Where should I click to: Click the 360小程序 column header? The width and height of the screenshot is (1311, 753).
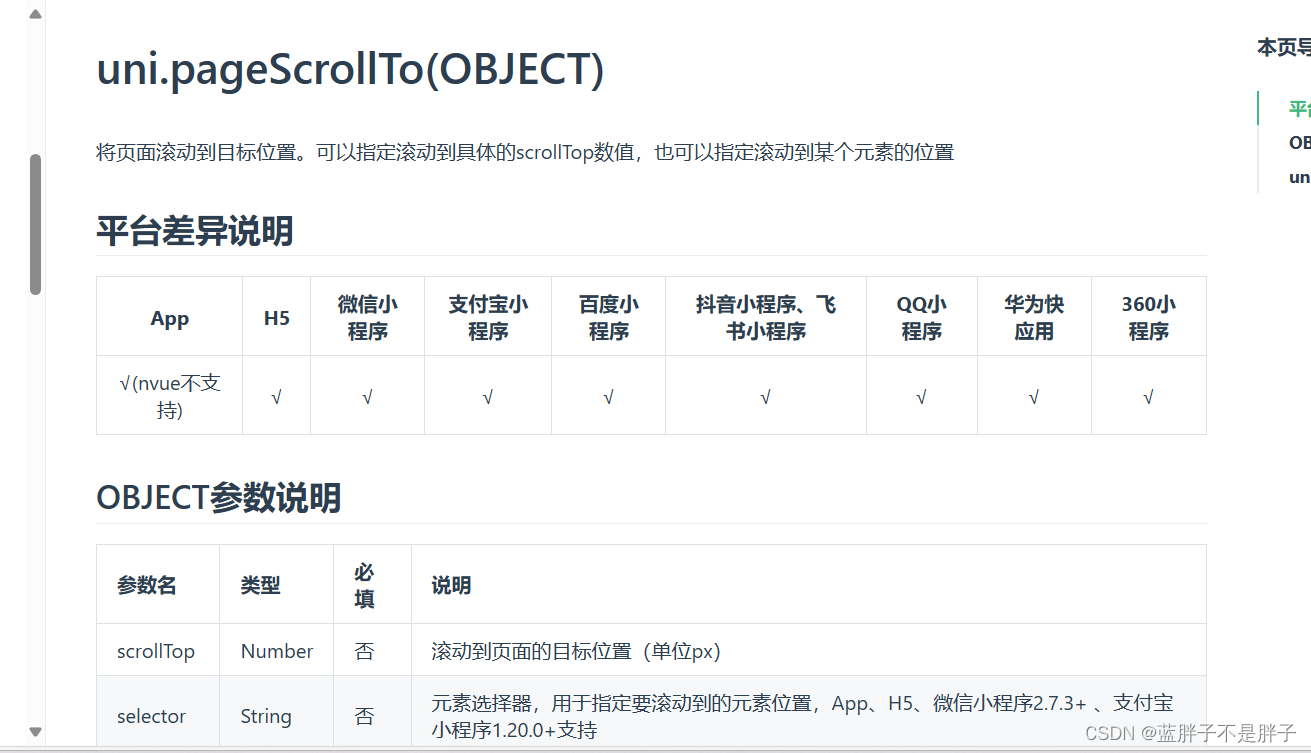[1149, 318]
